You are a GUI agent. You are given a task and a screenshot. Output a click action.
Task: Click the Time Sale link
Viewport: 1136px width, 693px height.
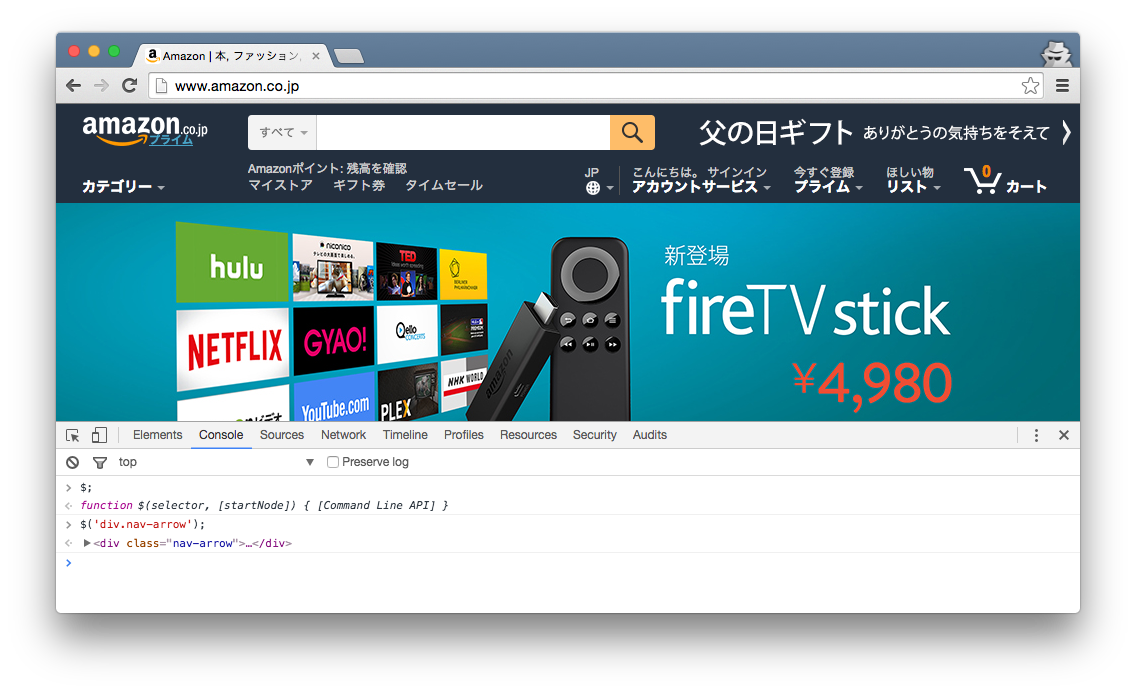click(x=443, y=185)
